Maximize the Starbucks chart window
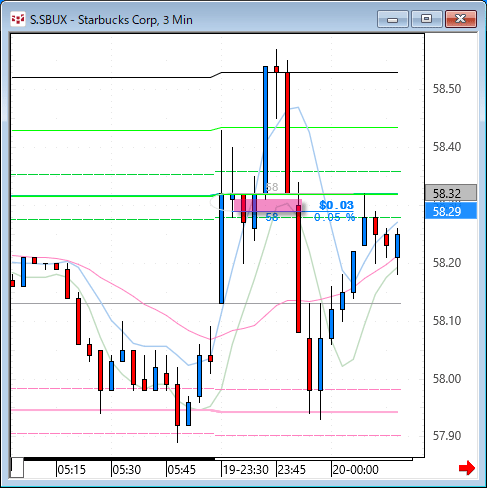The height and width of the screenshot is (488, 487). [x=427, y=19]
